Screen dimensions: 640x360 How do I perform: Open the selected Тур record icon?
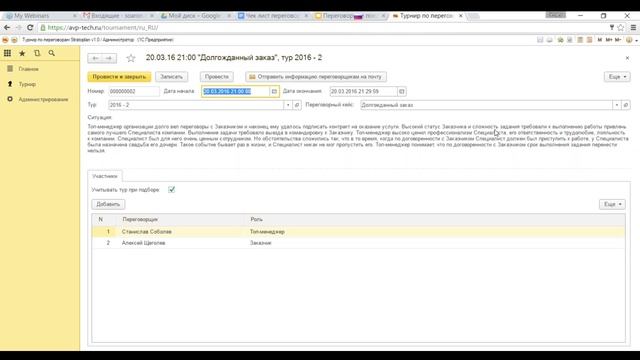point(297,105)
